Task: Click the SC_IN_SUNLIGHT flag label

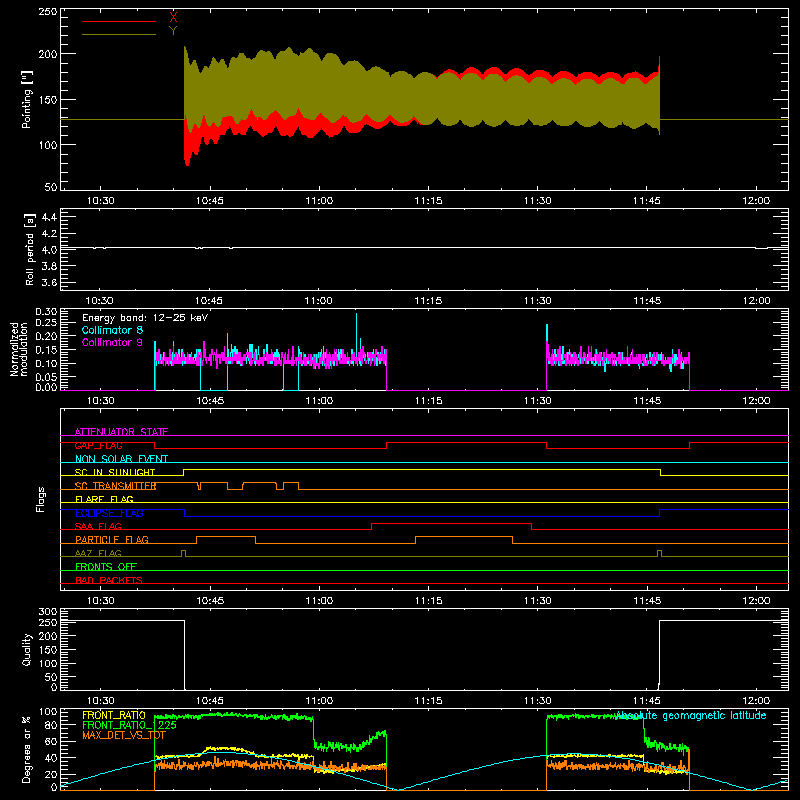Action: (115, 472)
